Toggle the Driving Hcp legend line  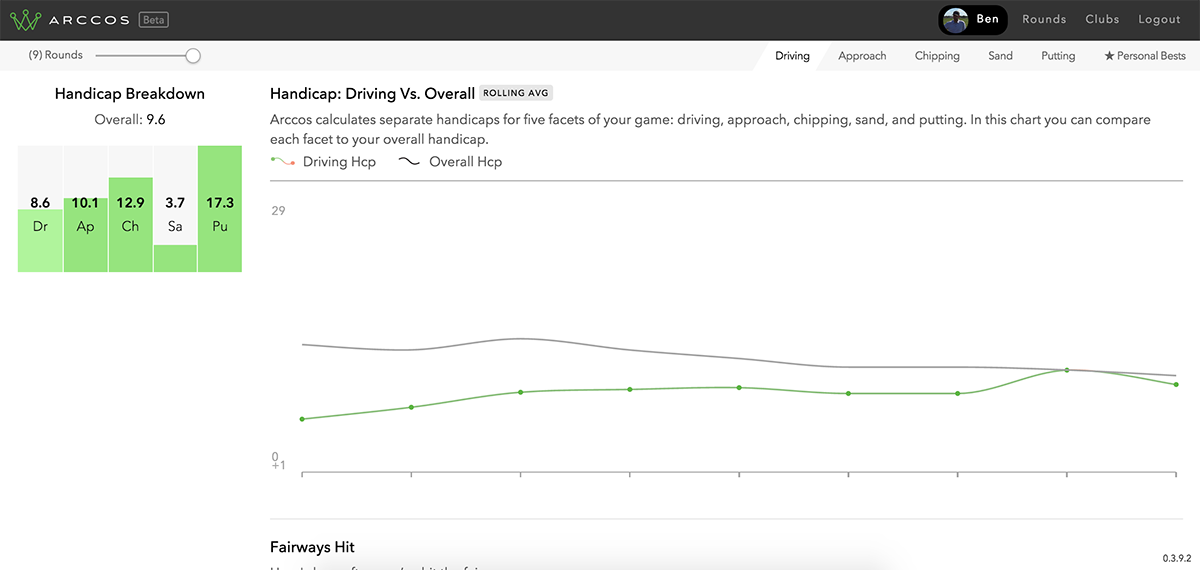tap(324, 162)
